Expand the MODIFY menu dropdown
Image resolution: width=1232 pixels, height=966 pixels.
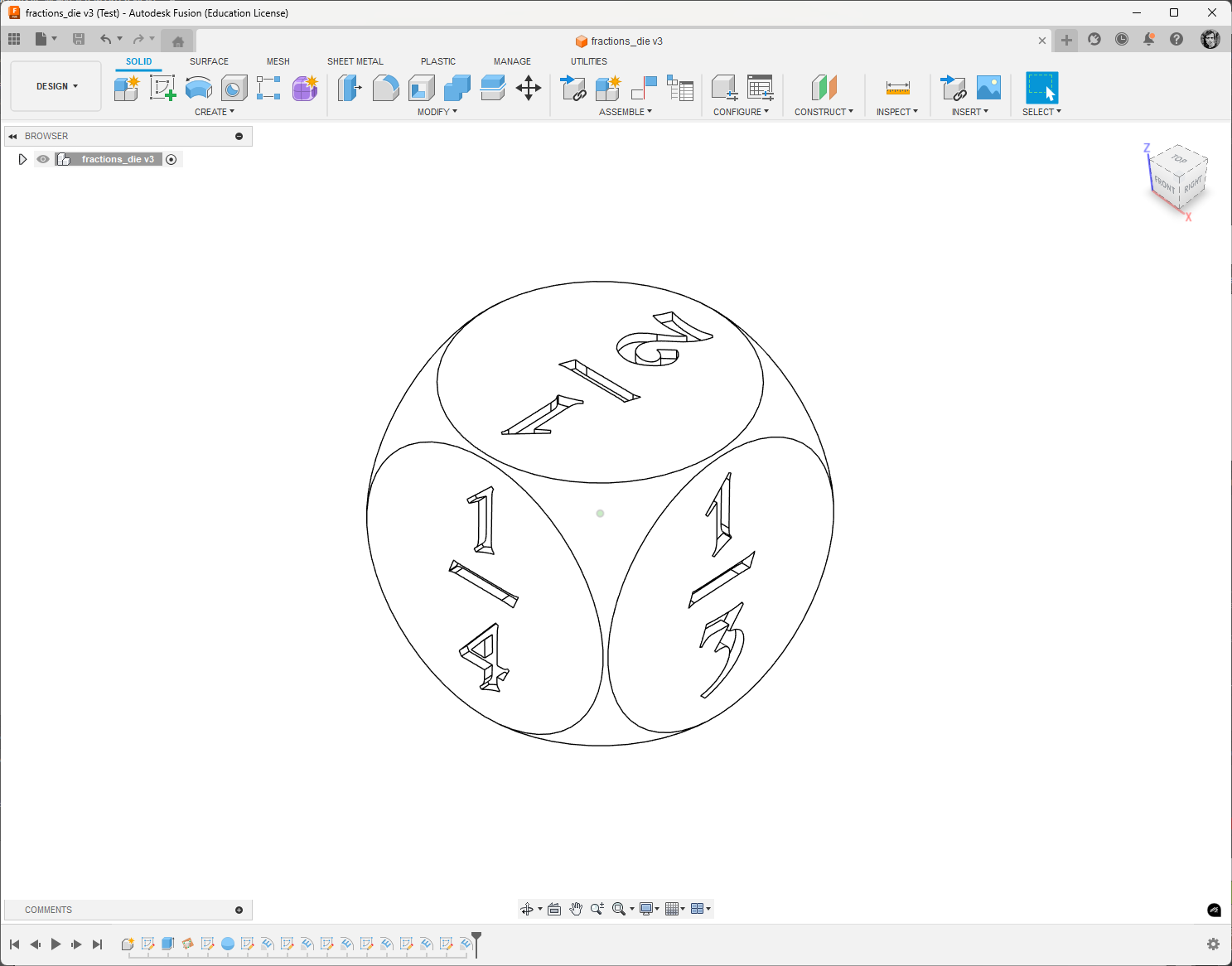[437, 112]
